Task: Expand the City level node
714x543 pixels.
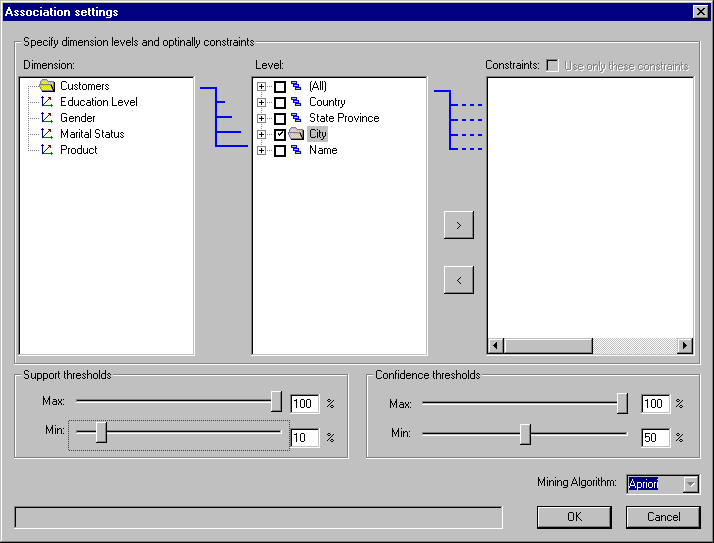Action: coord(261,134)
